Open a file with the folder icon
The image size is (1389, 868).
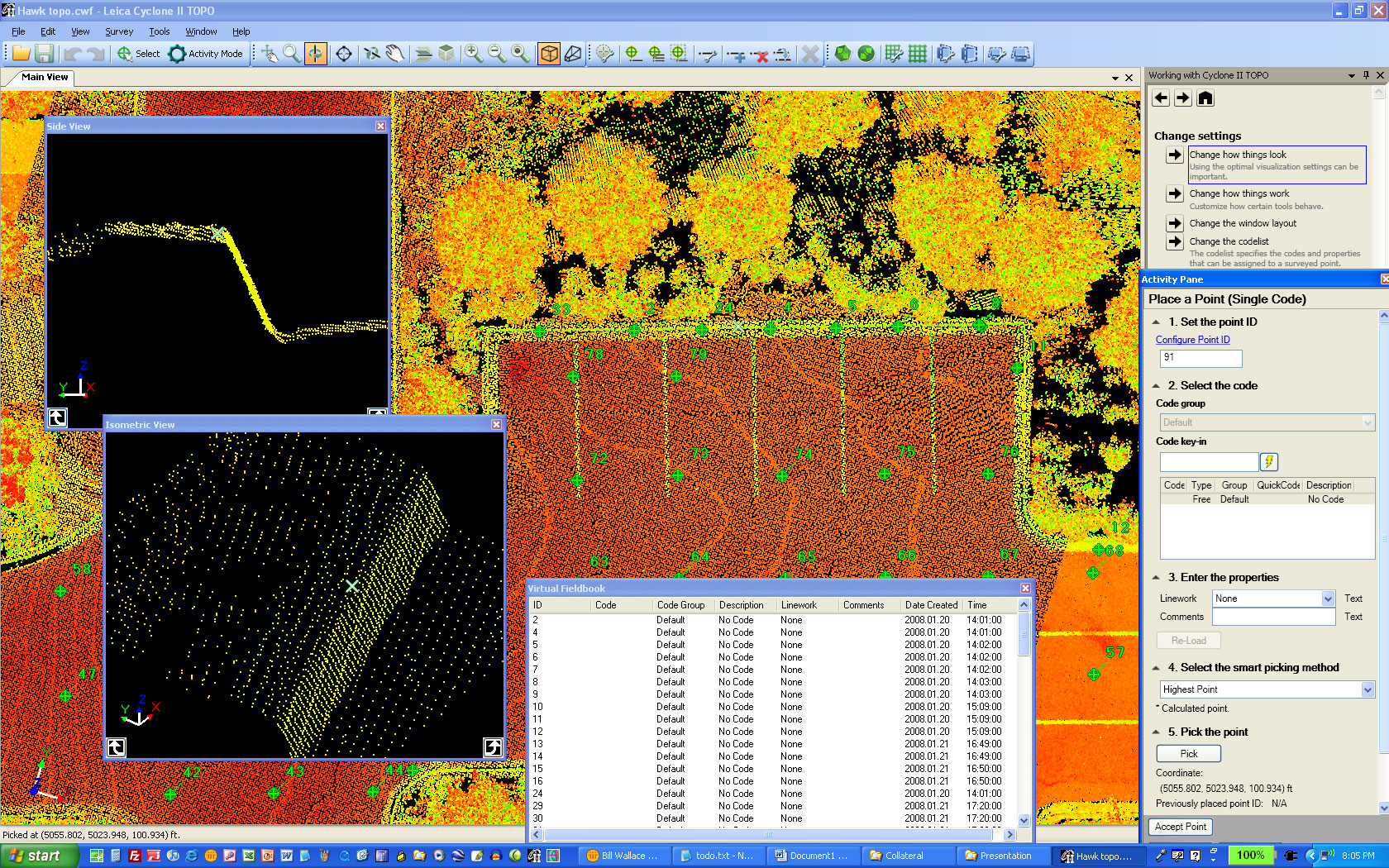pos(21,54)
